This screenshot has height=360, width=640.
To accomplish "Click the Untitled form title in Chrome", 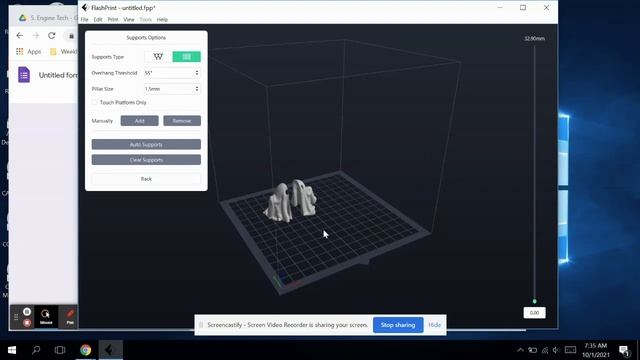I will (x=58, y=75).
